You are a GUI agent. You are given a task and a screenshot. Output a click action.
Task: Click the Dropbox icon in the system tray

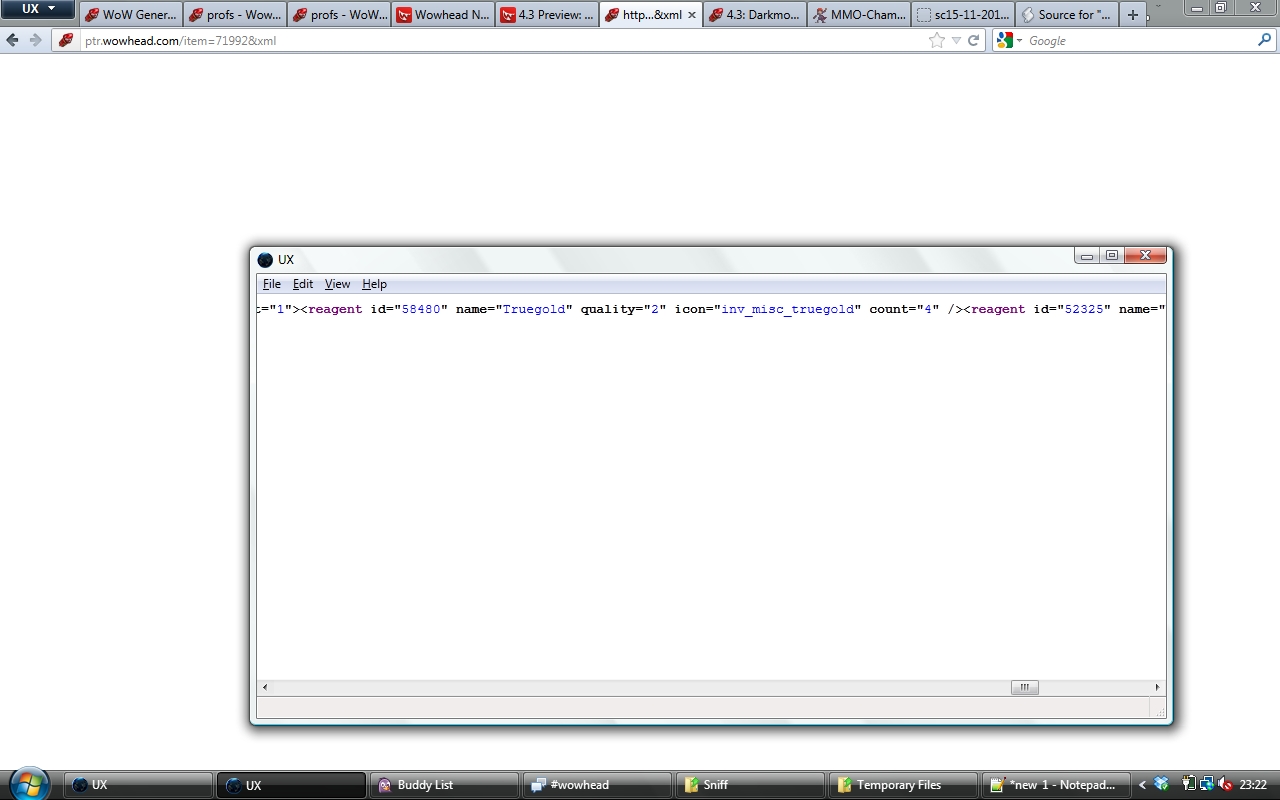[1161, 785]
